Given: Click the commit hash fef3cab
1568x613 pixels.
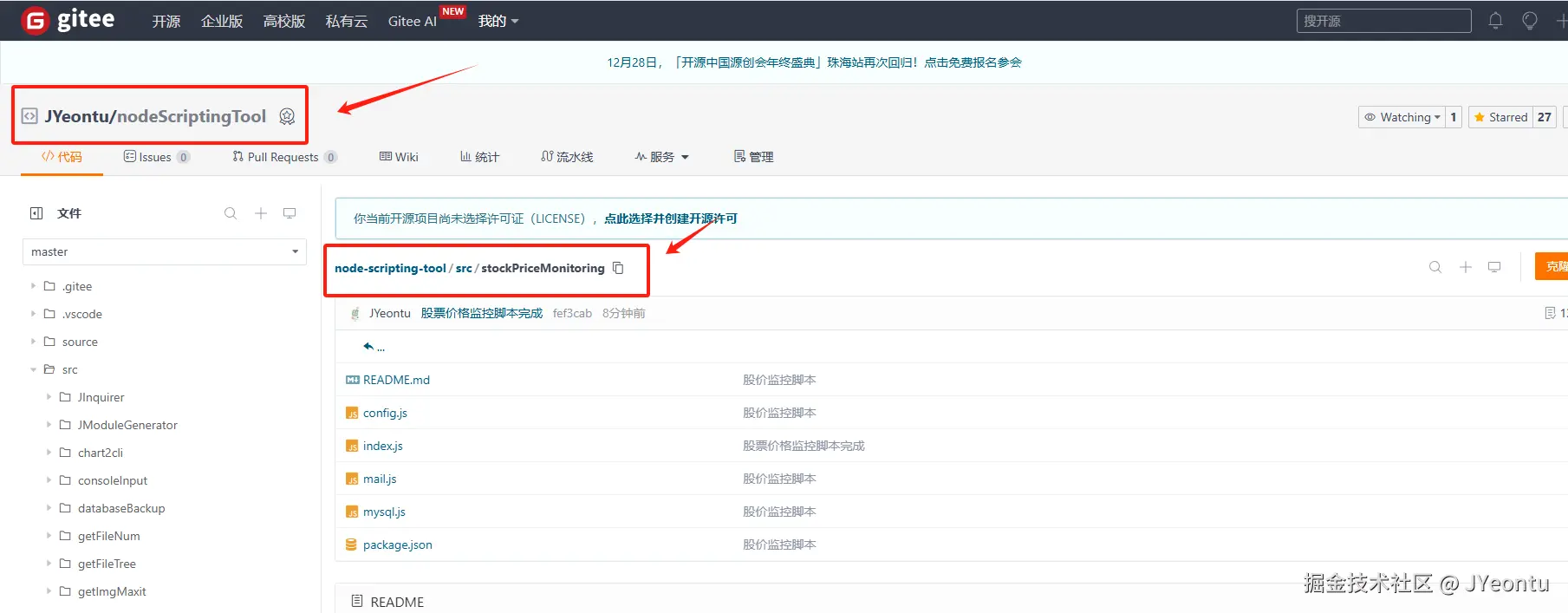Looking at the screenshot, I should click(572, 313).
